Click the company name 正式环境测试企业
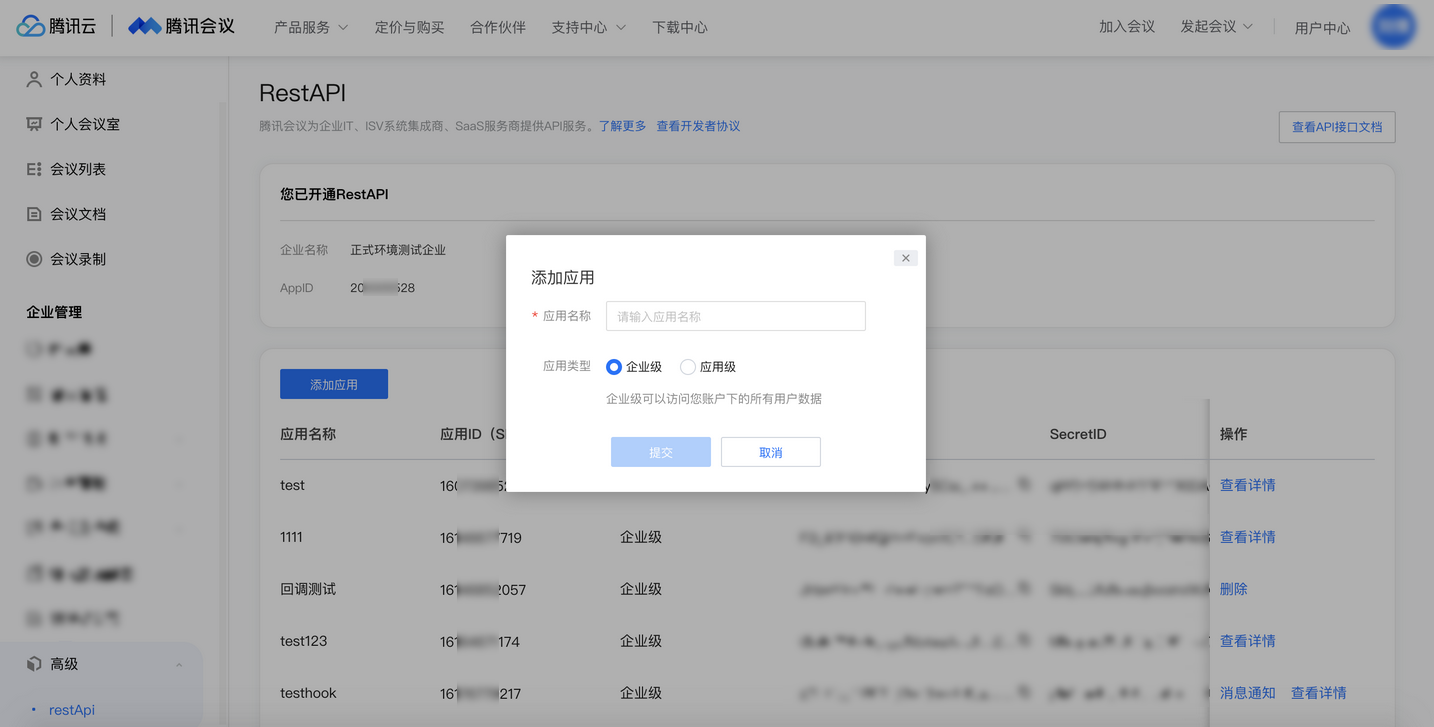 (398, 250)
